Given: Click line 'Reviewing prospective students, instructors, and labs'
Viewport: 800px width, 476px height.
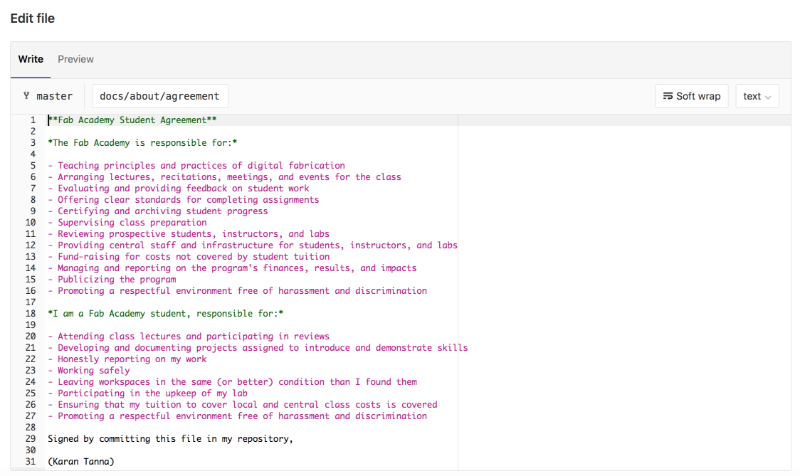Looking at the screenshot, I should point(189,234).
